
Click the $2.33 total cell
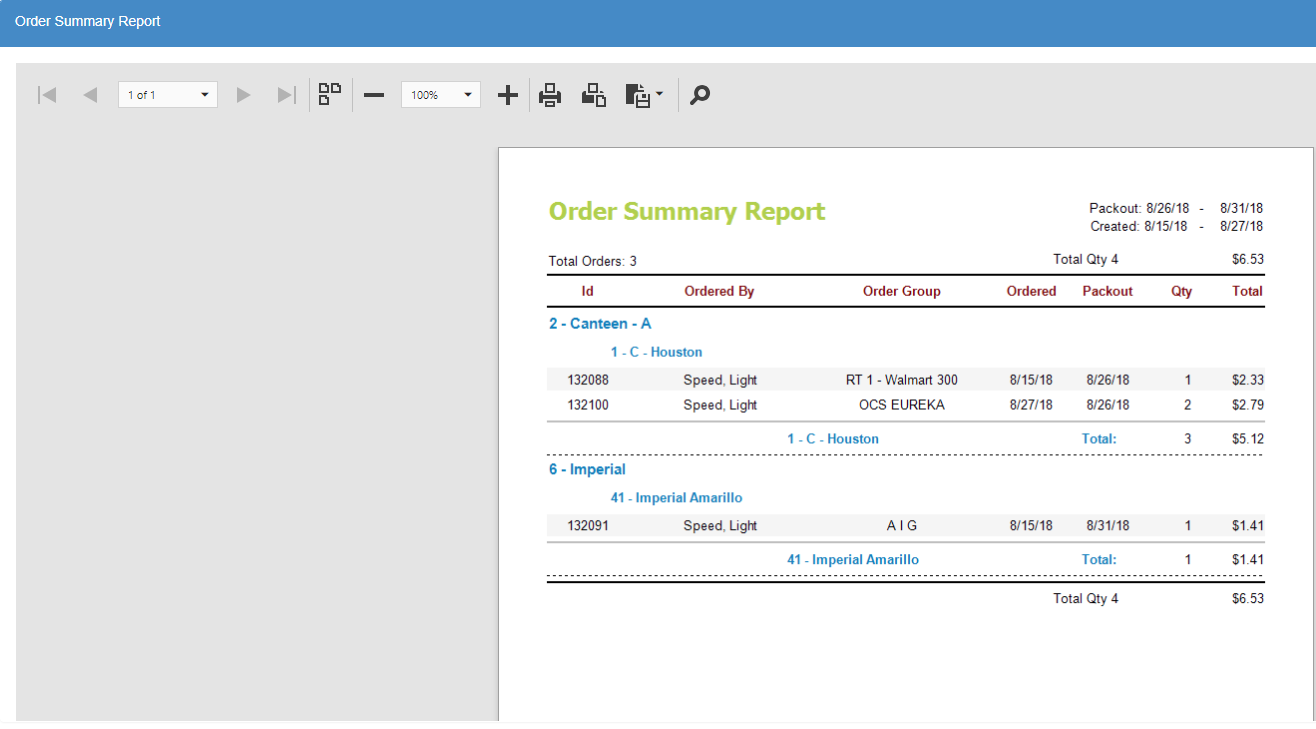tap(1248, 380)
